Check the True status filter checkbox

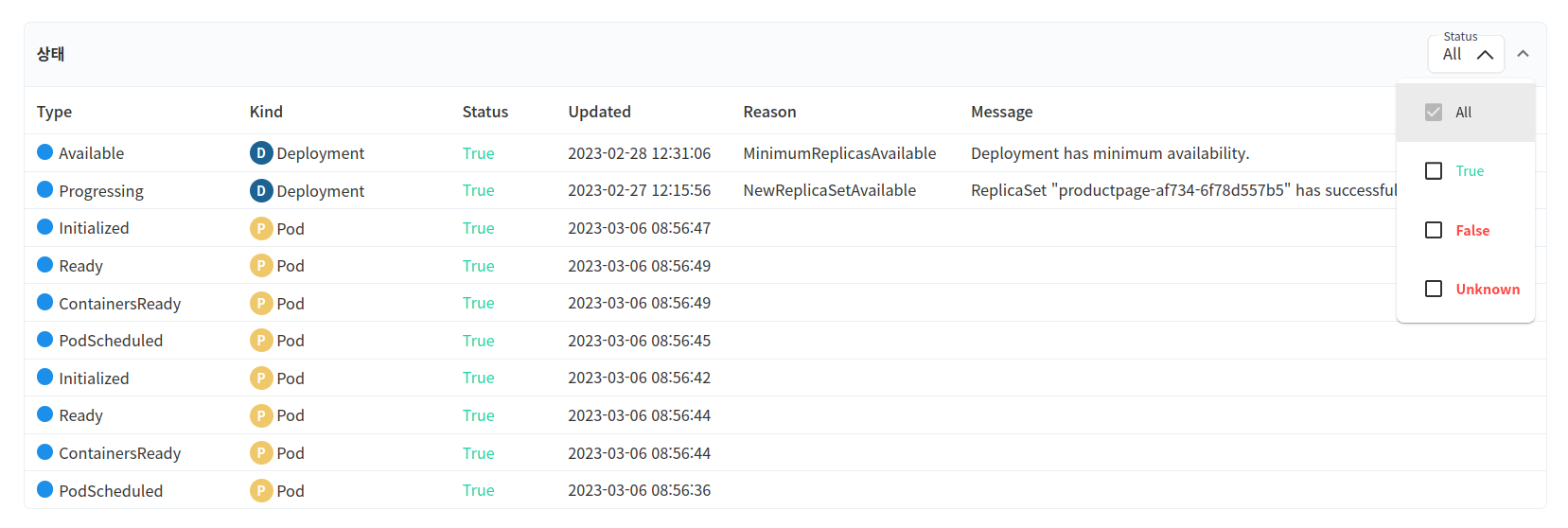(x=1434, y=171)
